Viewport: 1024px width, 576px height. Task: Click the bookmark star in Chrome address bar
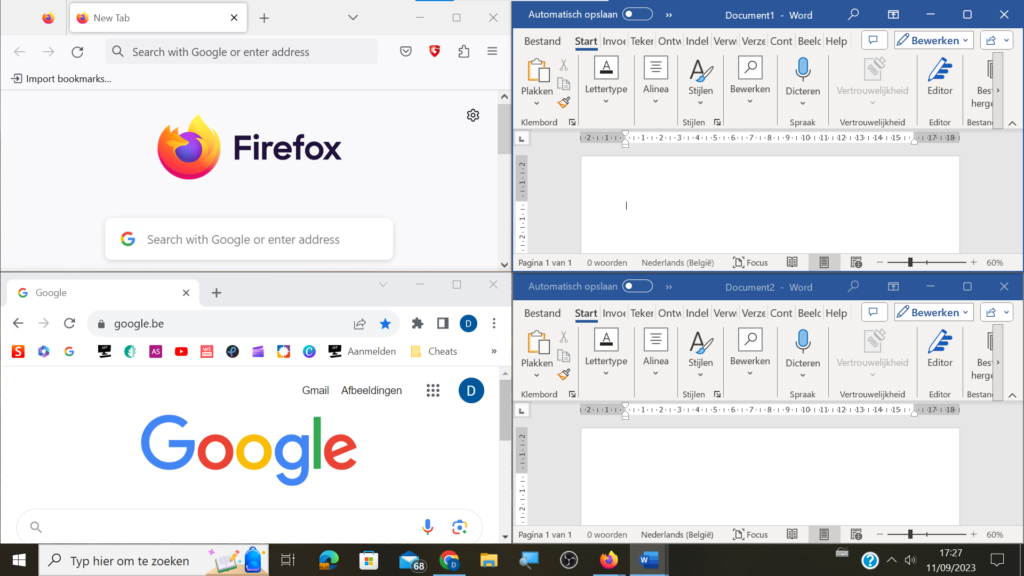coord(385,323)
